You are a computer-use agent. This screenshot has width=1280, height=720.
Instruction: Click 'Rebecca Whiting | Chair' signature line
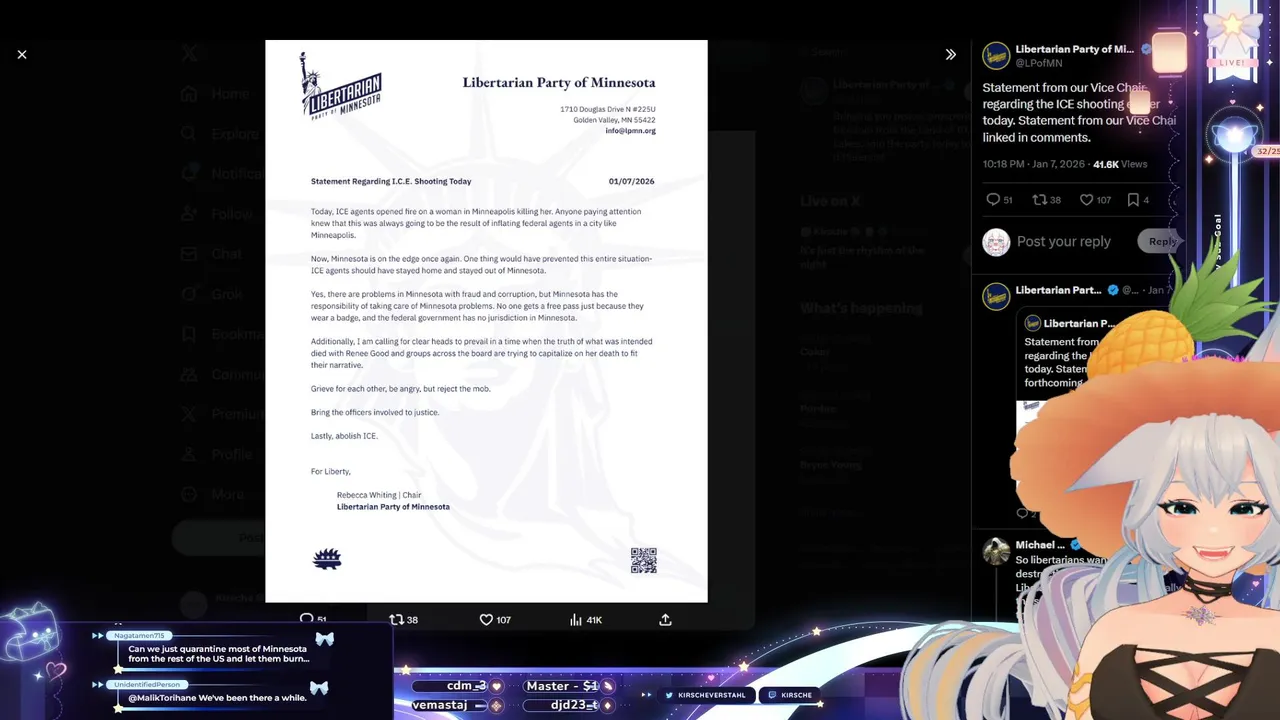[x=379, y=495]
